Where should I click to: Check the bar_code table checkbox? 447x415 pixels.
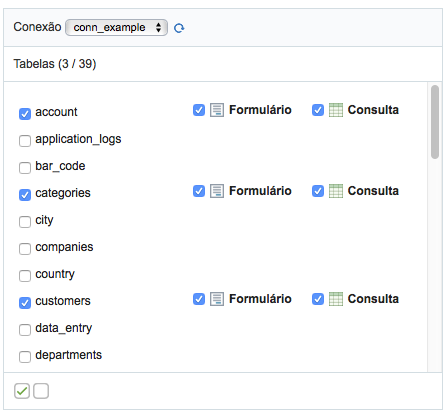25,168
